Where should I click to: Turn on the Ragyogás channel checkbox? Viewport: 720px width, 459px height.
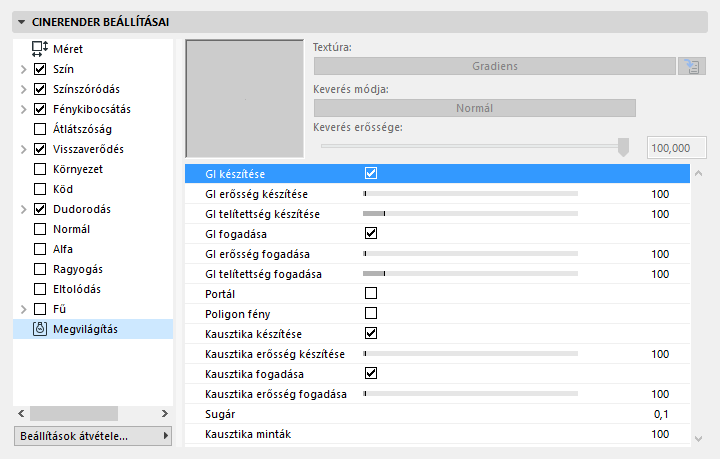tap(40, 269)
